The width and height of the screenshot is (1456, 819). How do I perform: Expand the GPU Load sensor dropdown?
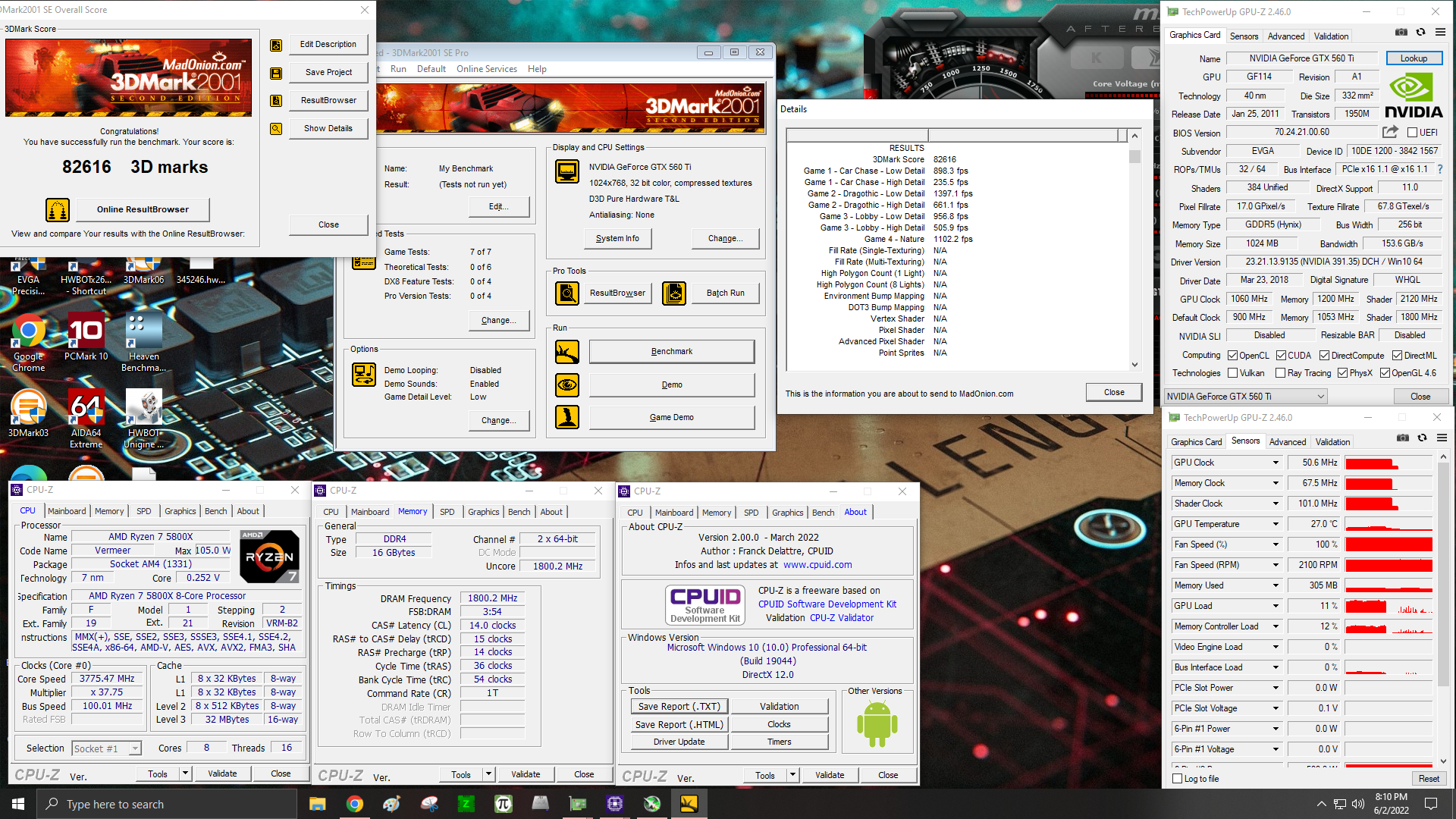point(1276,606)
